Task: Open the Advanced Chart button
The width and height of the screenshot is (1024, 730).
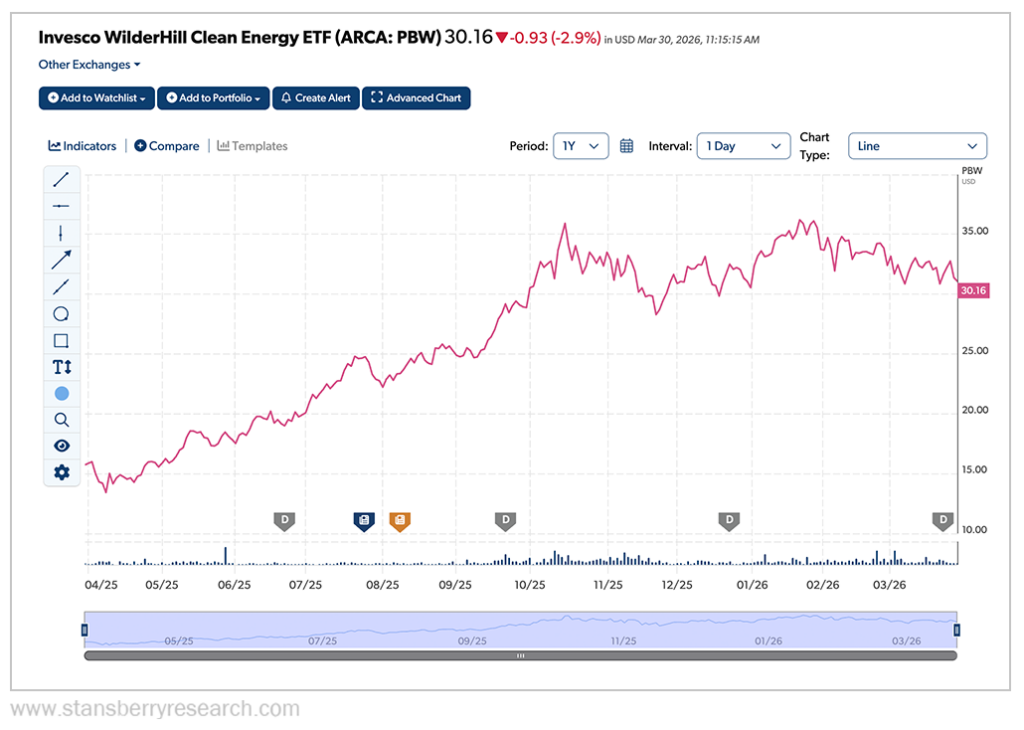Action: point(416,98)
